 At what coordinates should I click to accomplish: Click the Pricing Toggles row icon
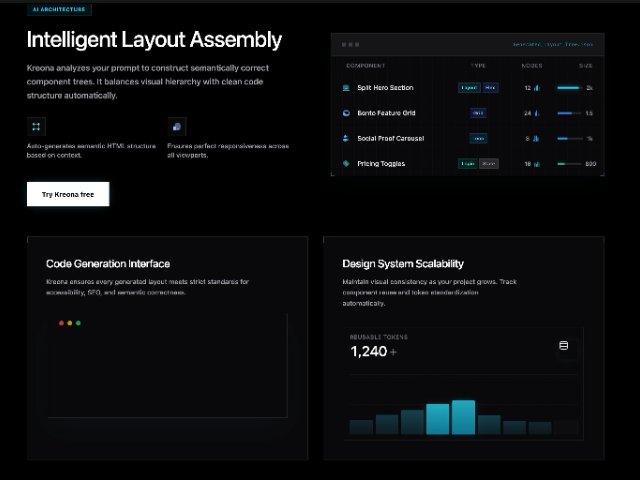click(346, 163)
